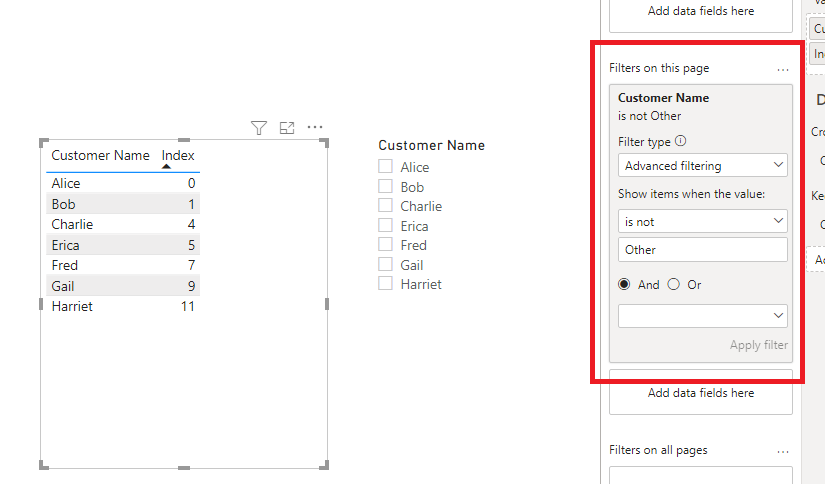
Task: Select the Gail row in table
Action: coord(123,286)
